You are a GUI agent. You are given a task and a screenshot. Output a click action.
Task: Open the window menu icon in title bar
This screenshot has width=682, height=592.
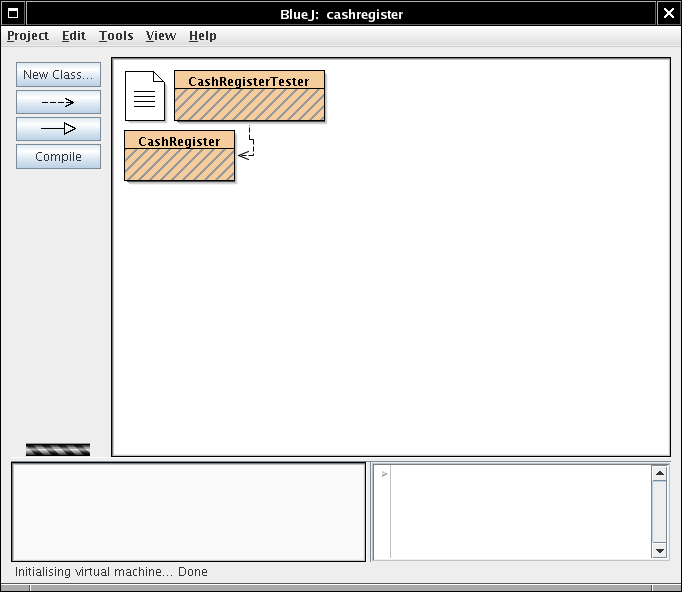click(13, 13)
